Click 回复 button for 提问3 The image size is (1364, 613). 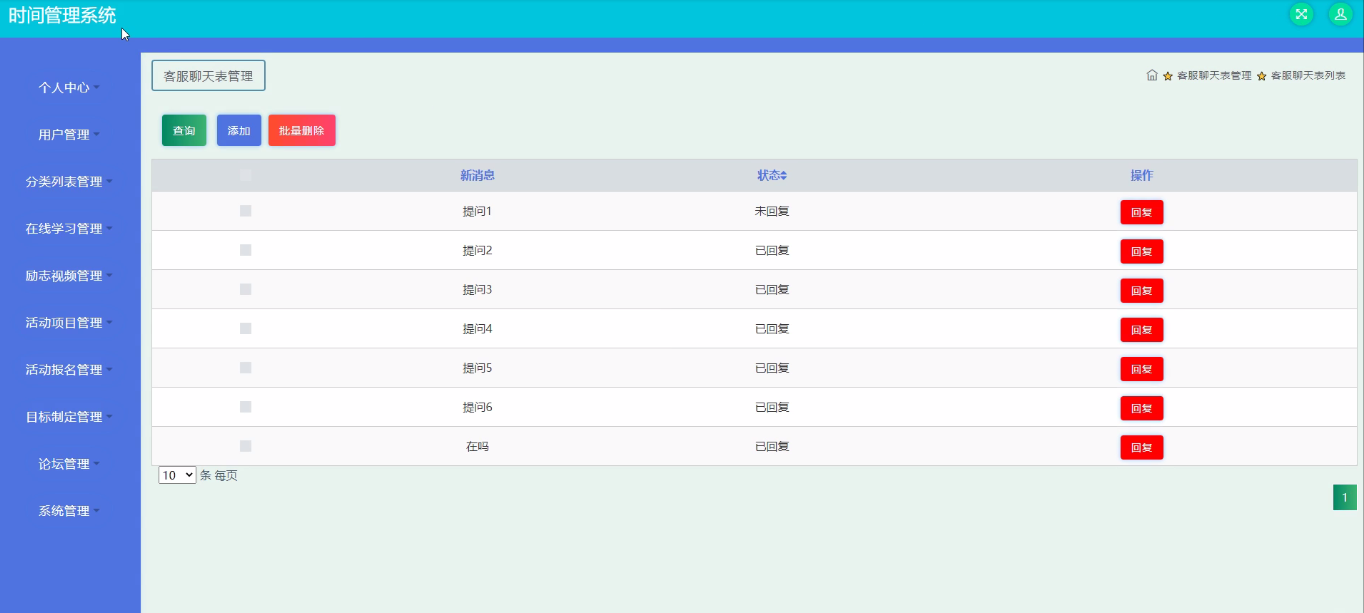(x=1141, y=291)
